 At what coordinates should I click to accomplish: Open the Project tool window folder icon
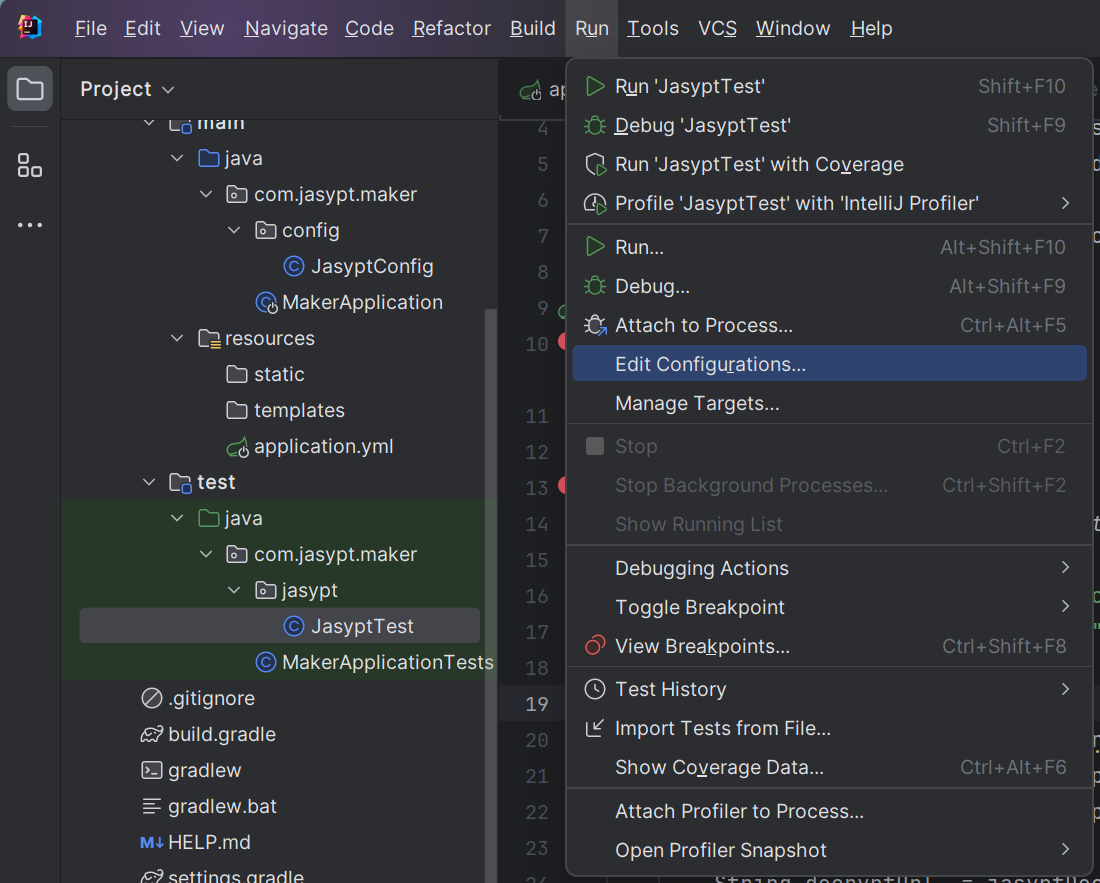click(x=29, y=89)
